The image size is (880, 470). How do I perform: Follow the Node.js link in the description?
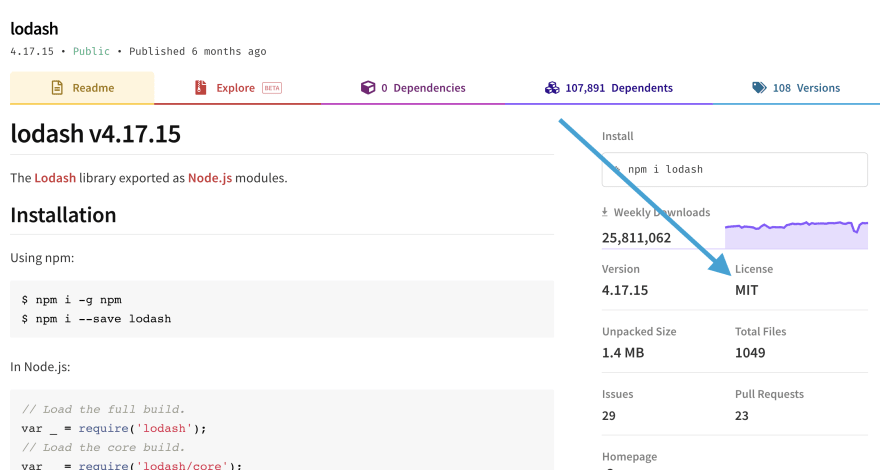click(x=210, y=178)
